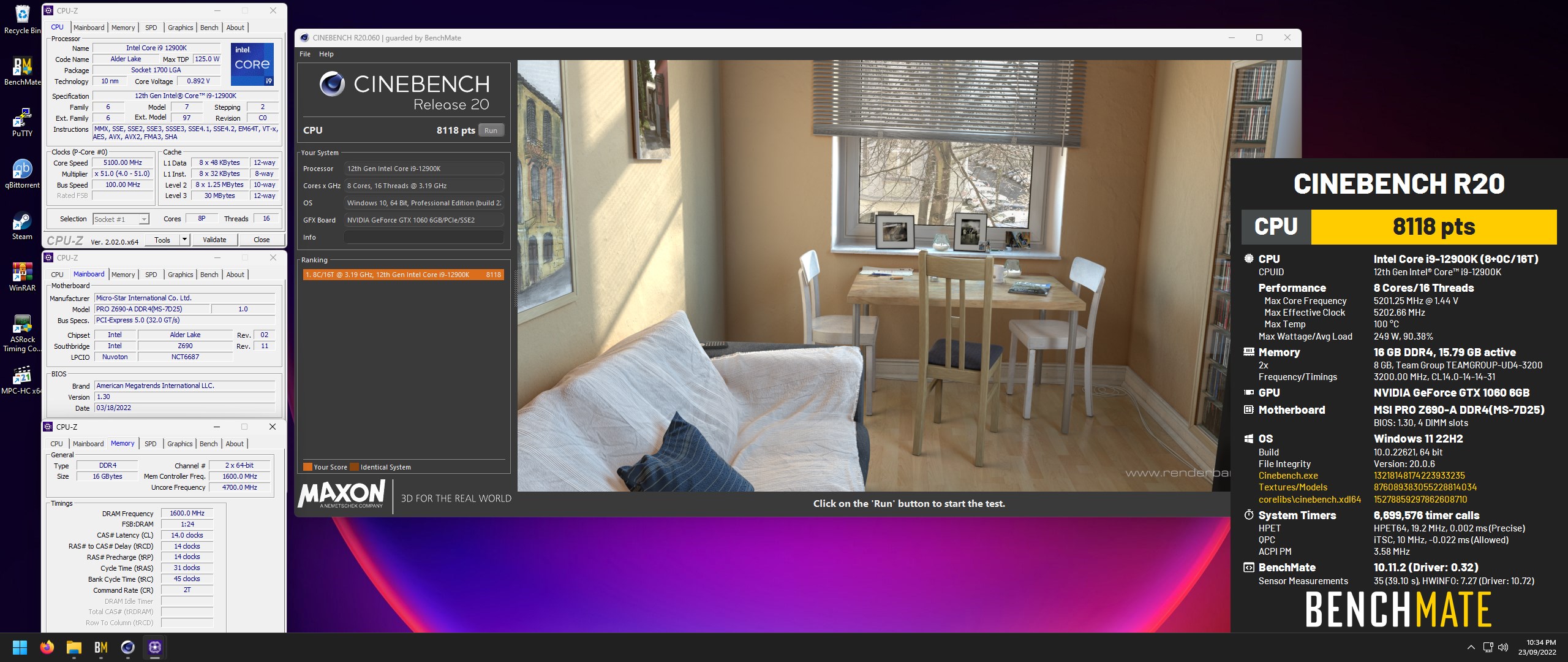
Task: Open the PuTTY desktop icon
Action: pyautogui.click(x=22, y=123)
